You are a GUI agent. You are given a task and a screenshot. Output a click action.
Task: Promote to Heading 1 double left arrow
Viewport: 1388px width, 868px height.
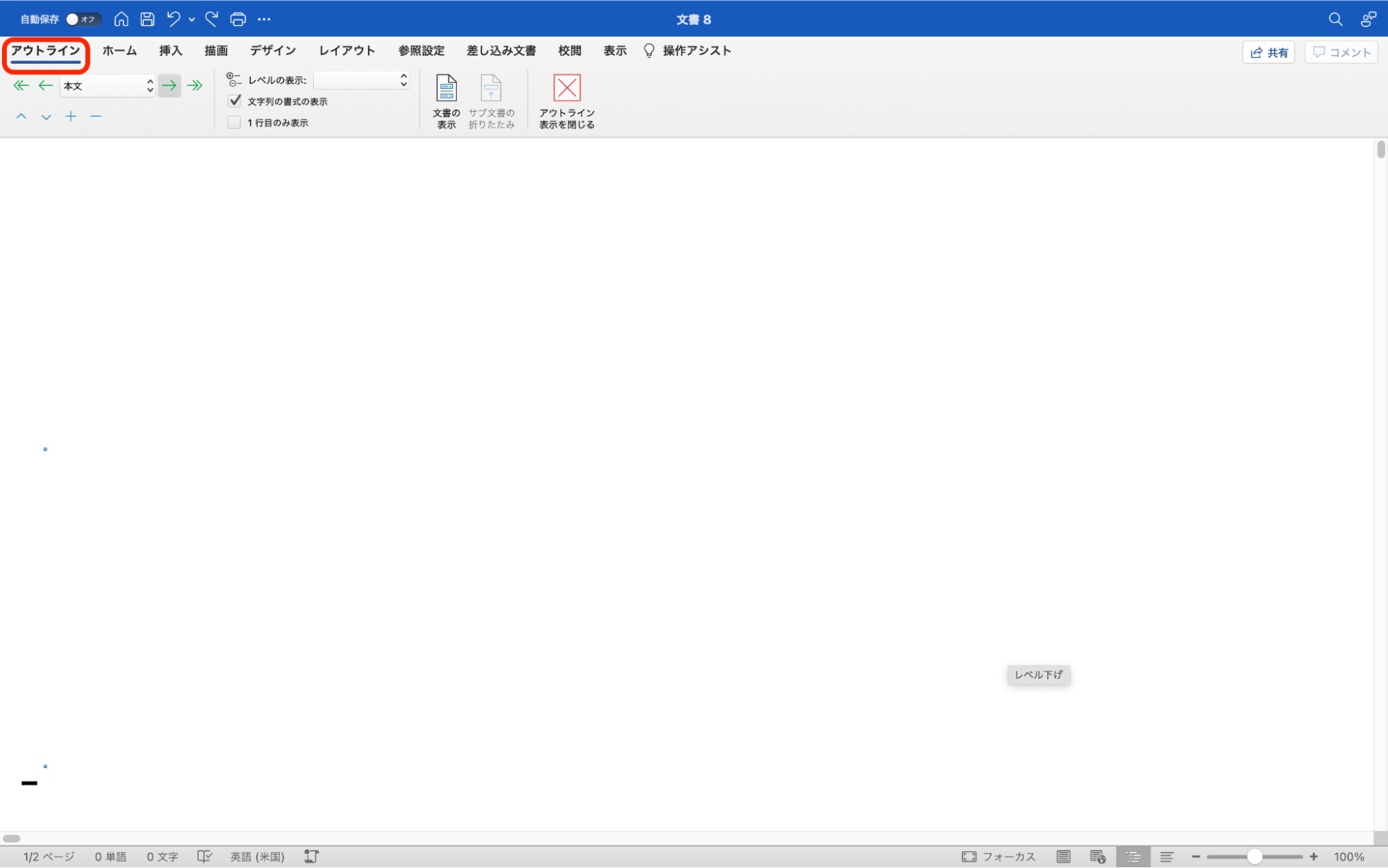click(21, 86)
